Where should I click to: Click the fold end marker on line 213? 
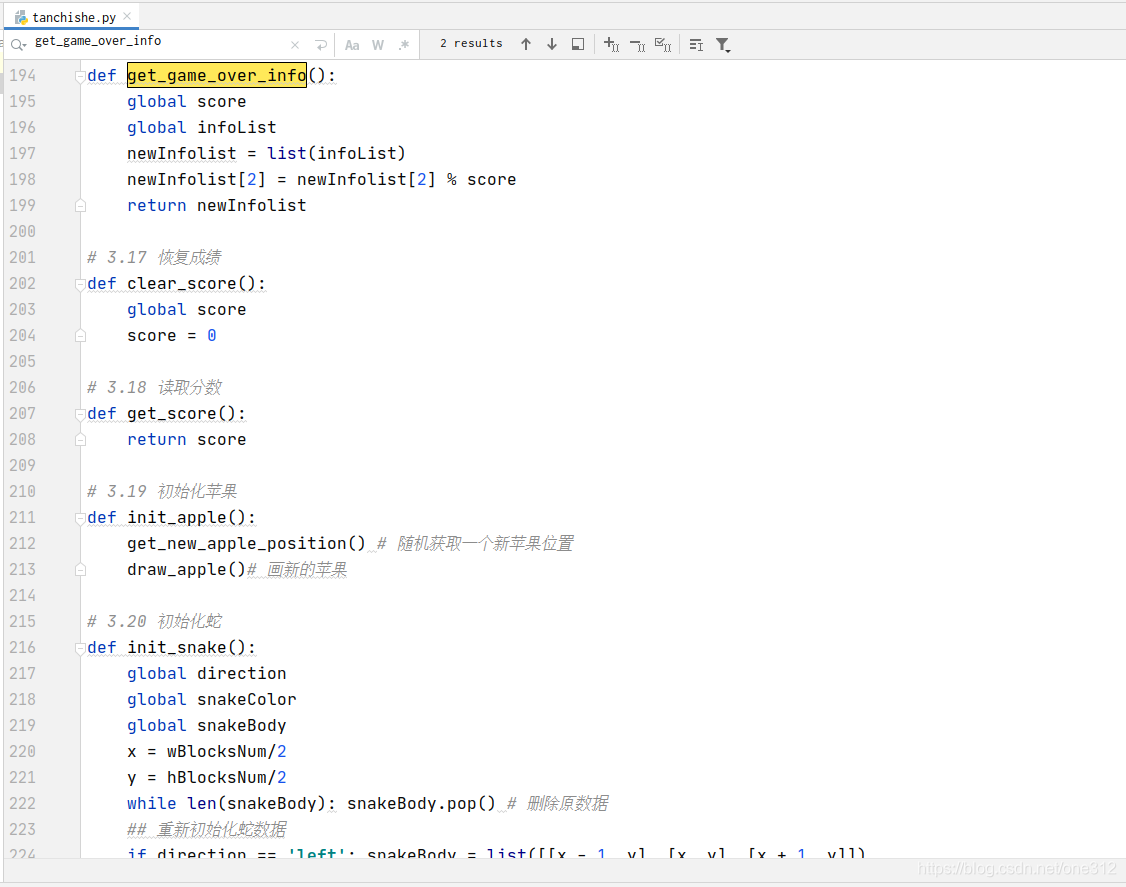(80, 570)
